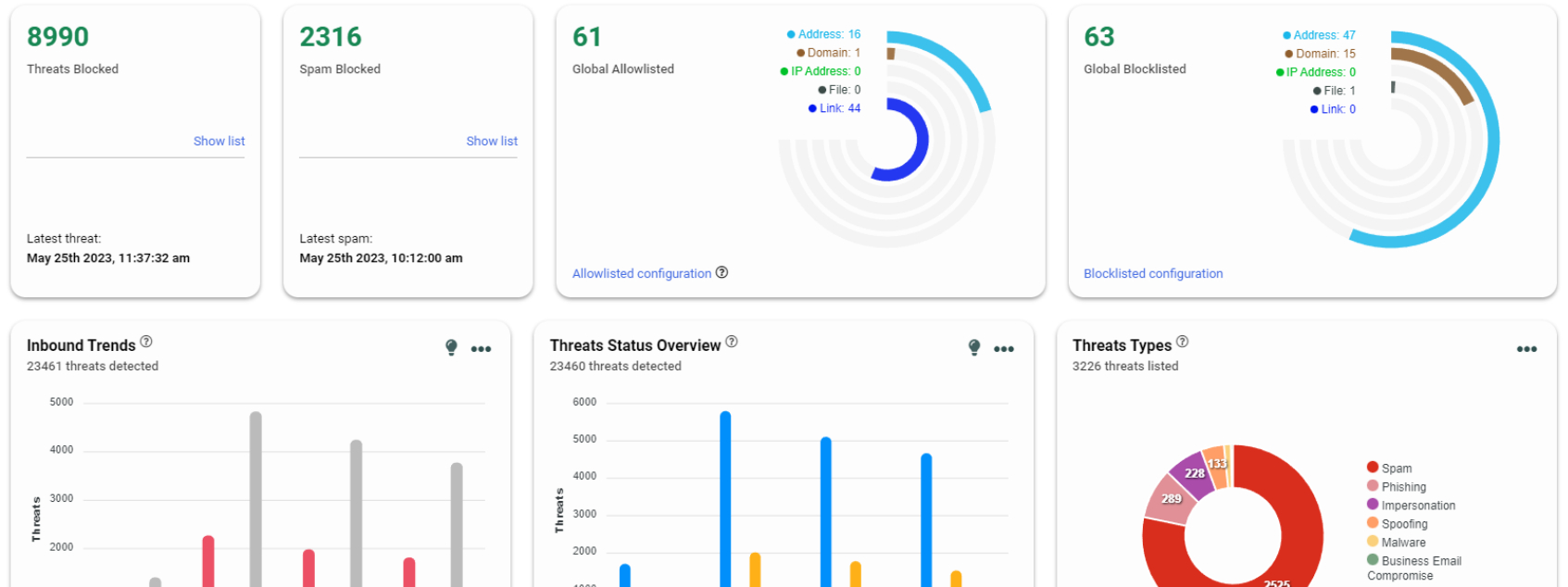Click the 61 Global Allowlisted count

coord(587,37)
